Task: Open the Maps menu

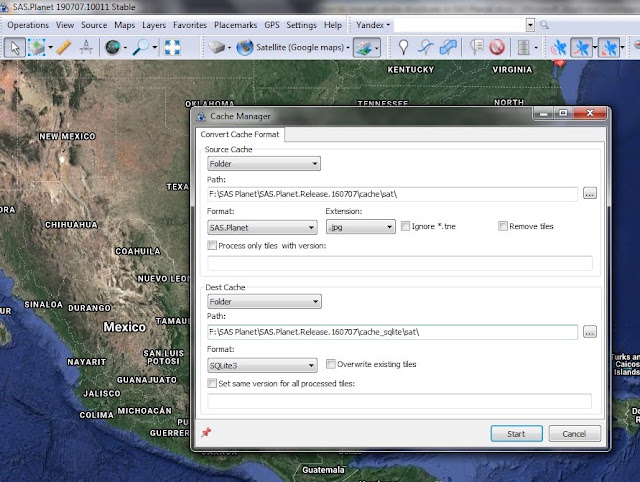Action: pyautogui.click(x=124, y=25)
